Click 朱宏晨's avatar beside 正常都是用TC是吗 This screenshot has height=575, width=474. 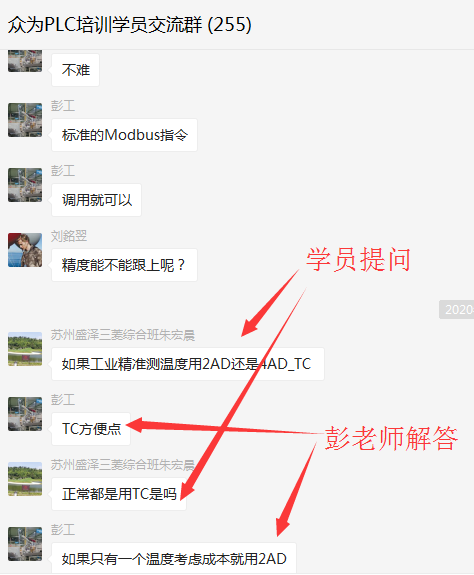(x=25, y=479)
